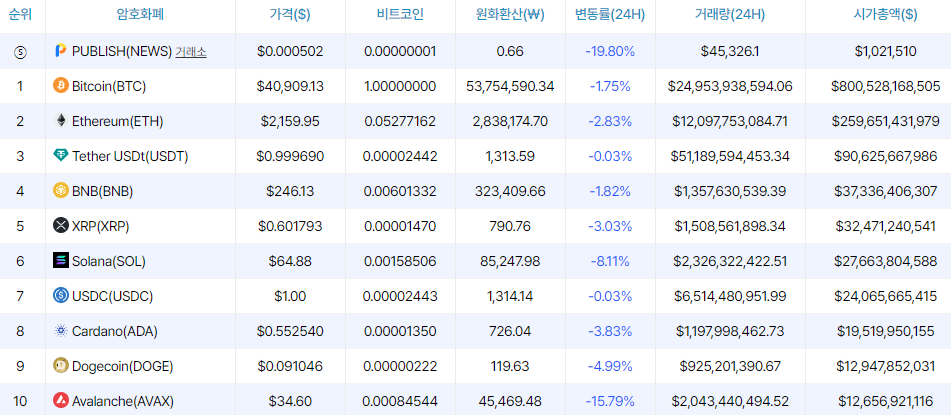
Task: Select the -8.11% Solana change value
Action: [x=610, y=261]
